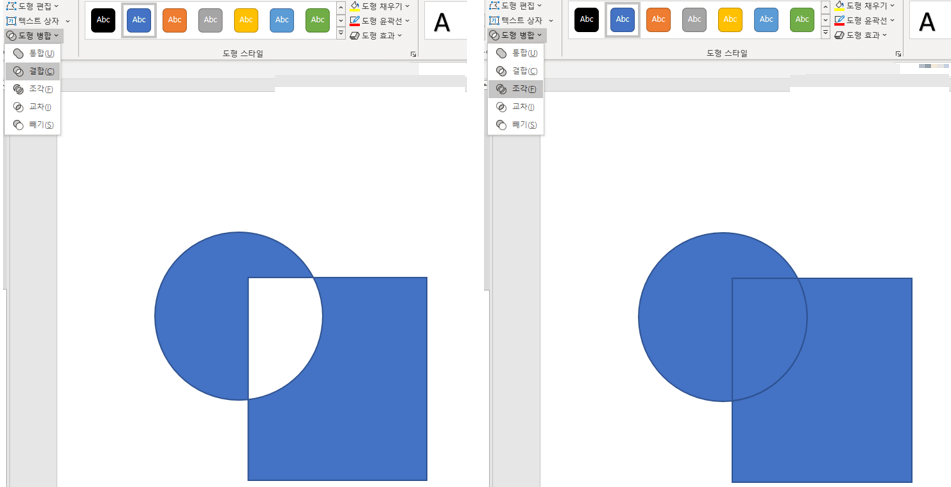Choose 빼기(S) in right screenshot's merge menu
The width and height of the screenshot is (951, 487).
[x=516, y=125]
